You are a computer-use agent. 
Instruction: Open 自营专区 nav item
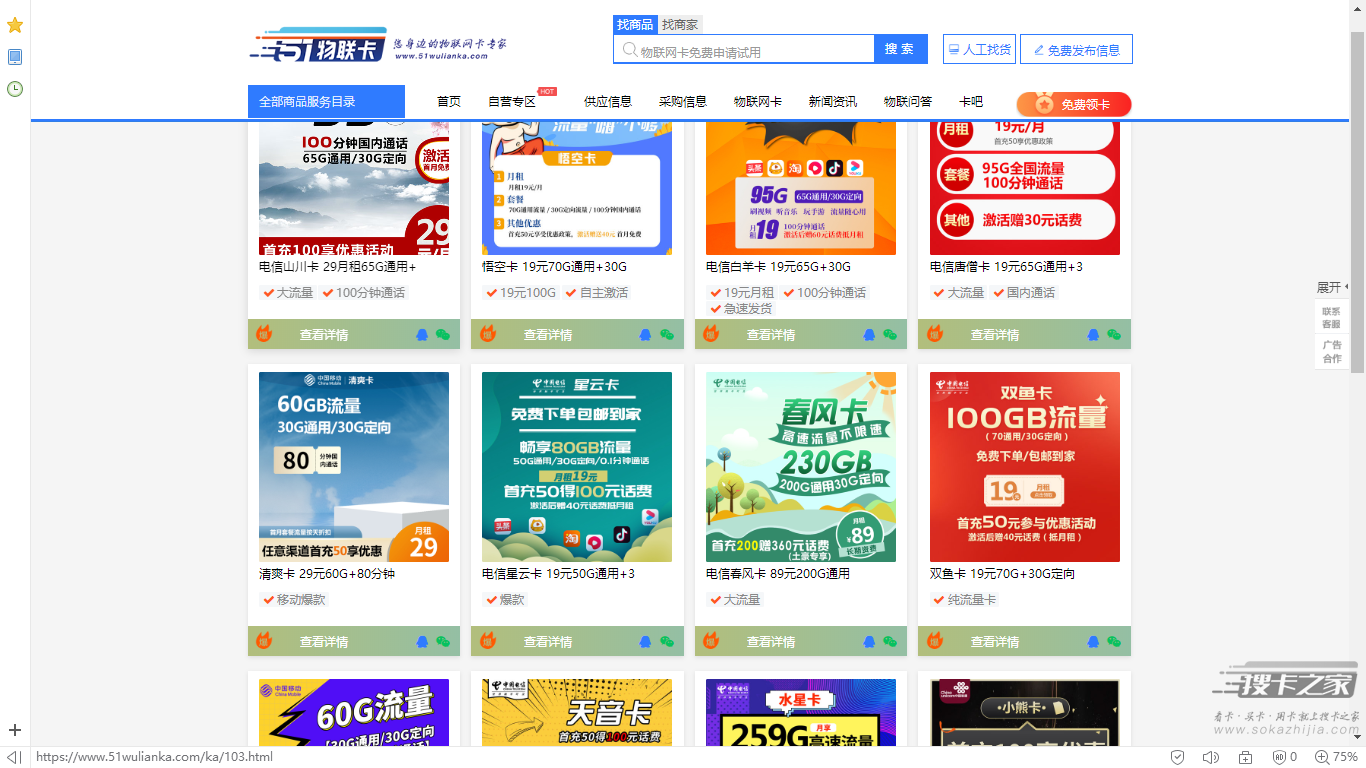[512, 102]
